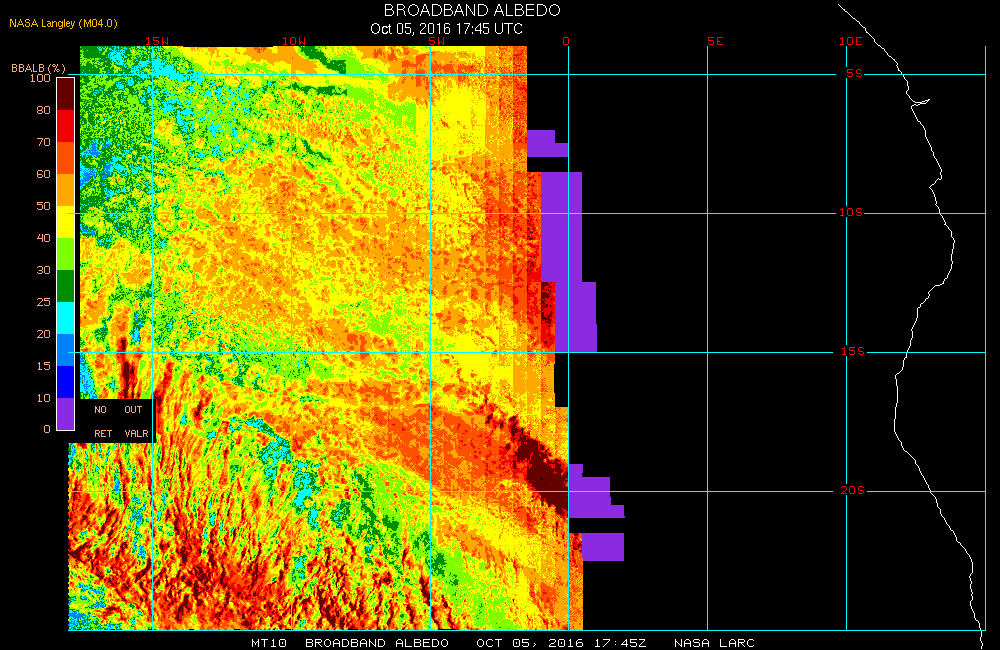Click the '10E' longitude label
The image size is (1000, 650).
pyautogui.click(x=851, y=41)
